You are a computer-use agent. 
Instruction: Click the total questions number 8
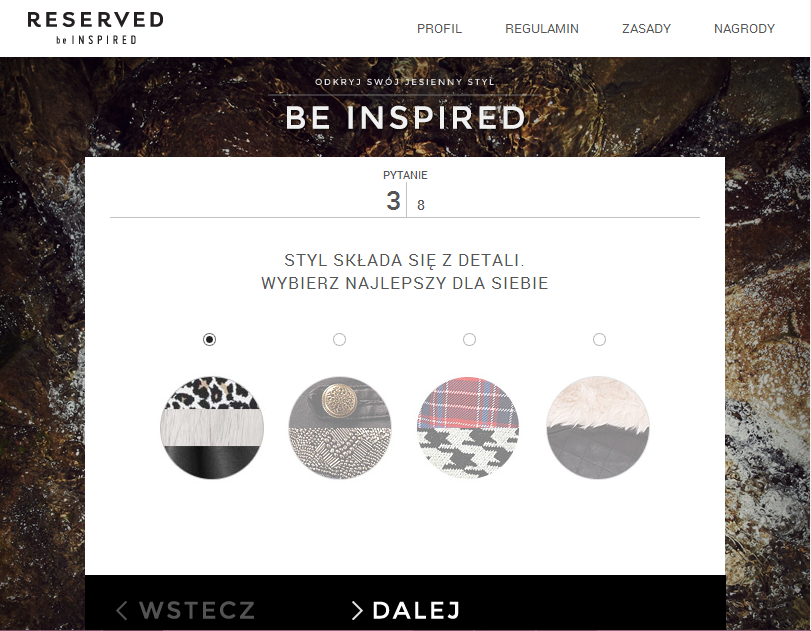(x=420, y=205)
